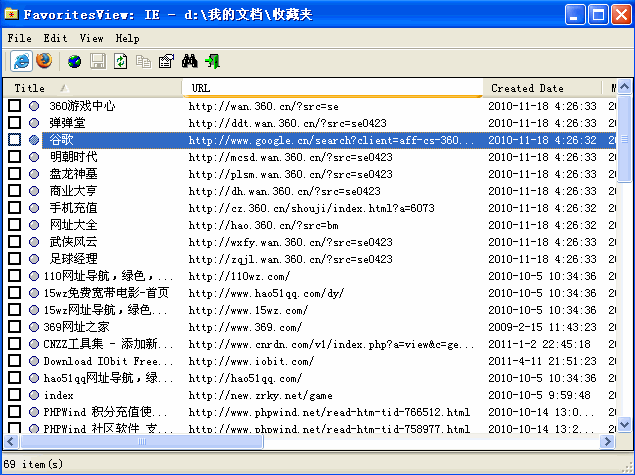Click the bookmark icon beside 弹弹堂
This screenshot has width=635, height=475.
[x=34, y=123]
